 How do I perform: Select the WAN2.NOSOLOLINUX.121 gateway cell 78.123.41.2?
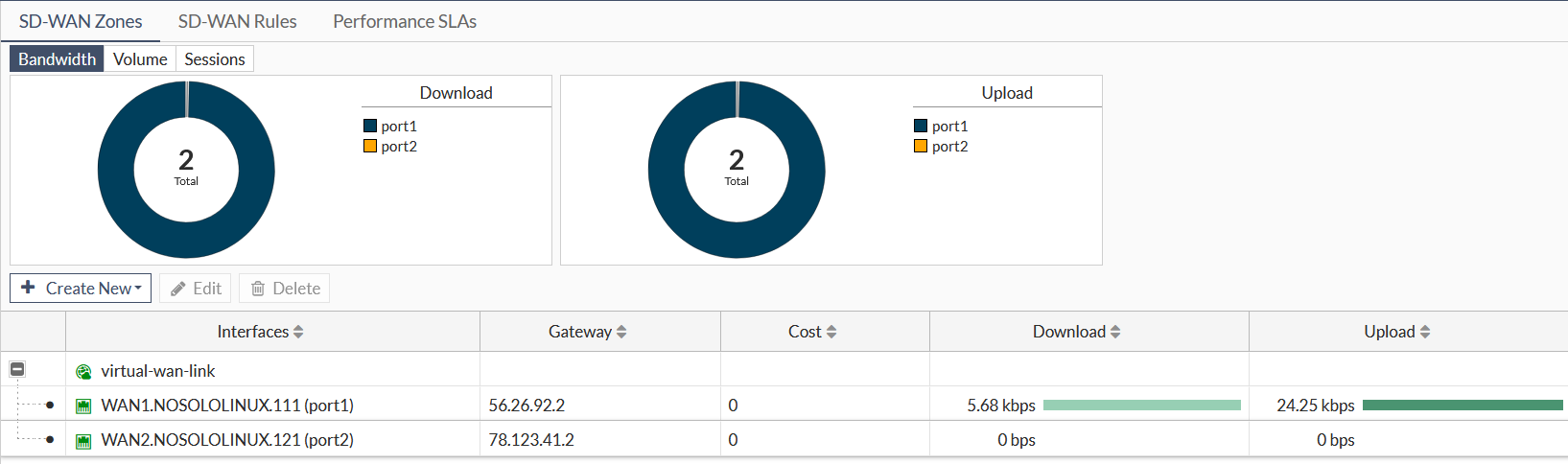[x=531, y=440]
